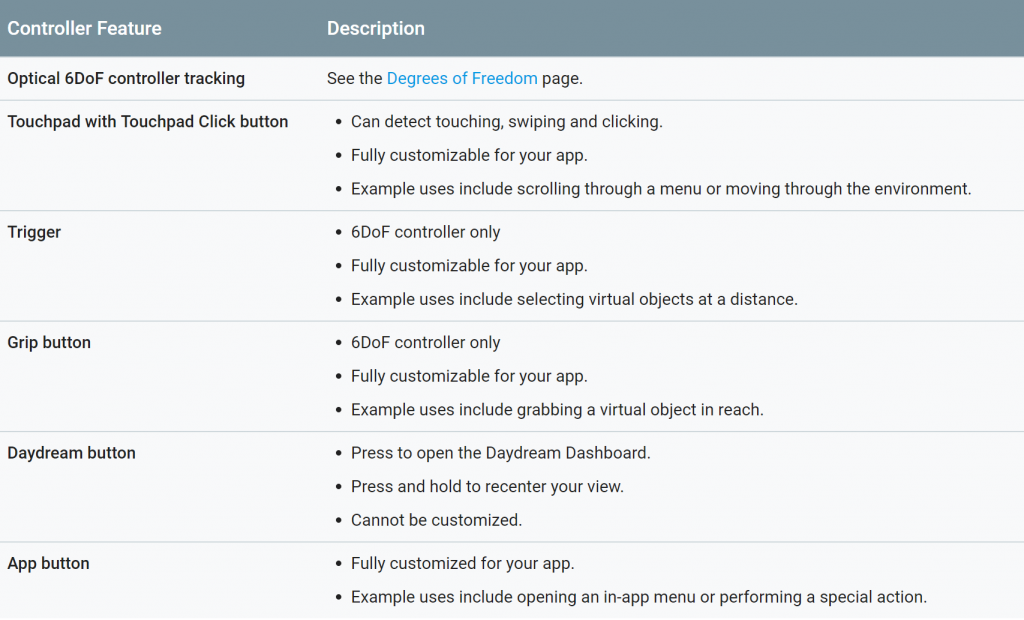Click 'selecting virtual objects at a distance' bullet
The height and width of the screenshot is (620, 1024).
pyautogui.click(x=574, y=299)
